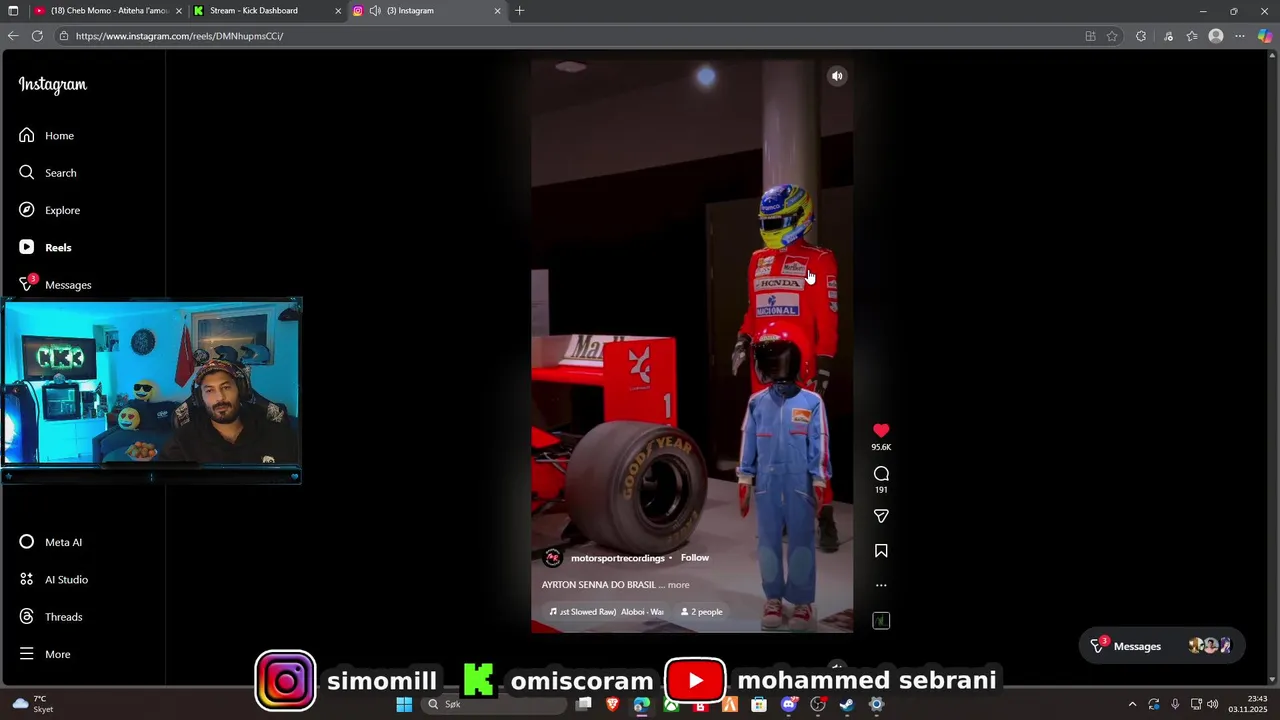
Task: Open the favorites list
Action: [1192, 36]
